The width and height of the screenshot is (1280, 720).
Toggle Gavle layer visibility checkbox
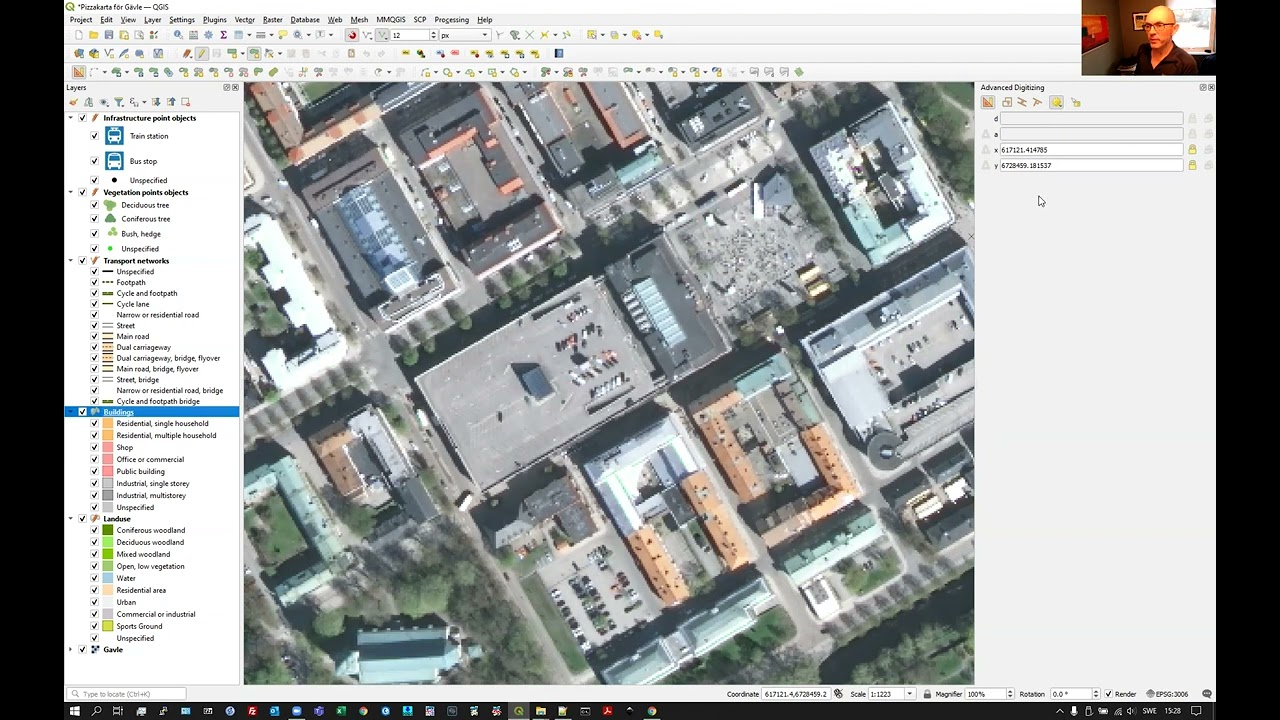[x=83, y=650]
